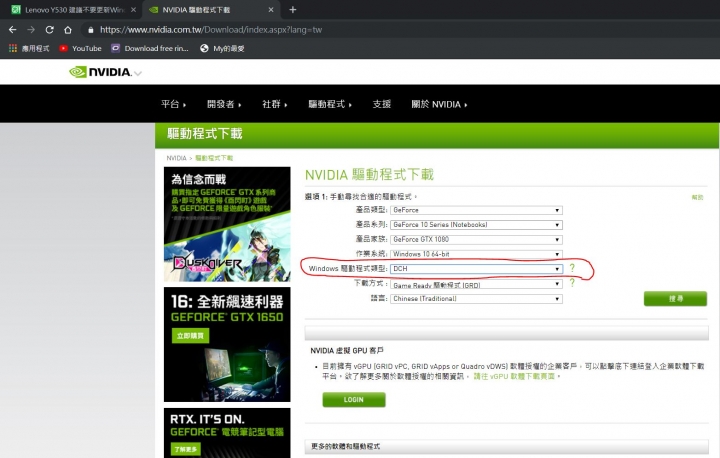Click the NVIDIA 虛擬 GPU 客戶 heading
Image resolution: width=720 pixels, height=458 pixels.
(x=347, y=351)
